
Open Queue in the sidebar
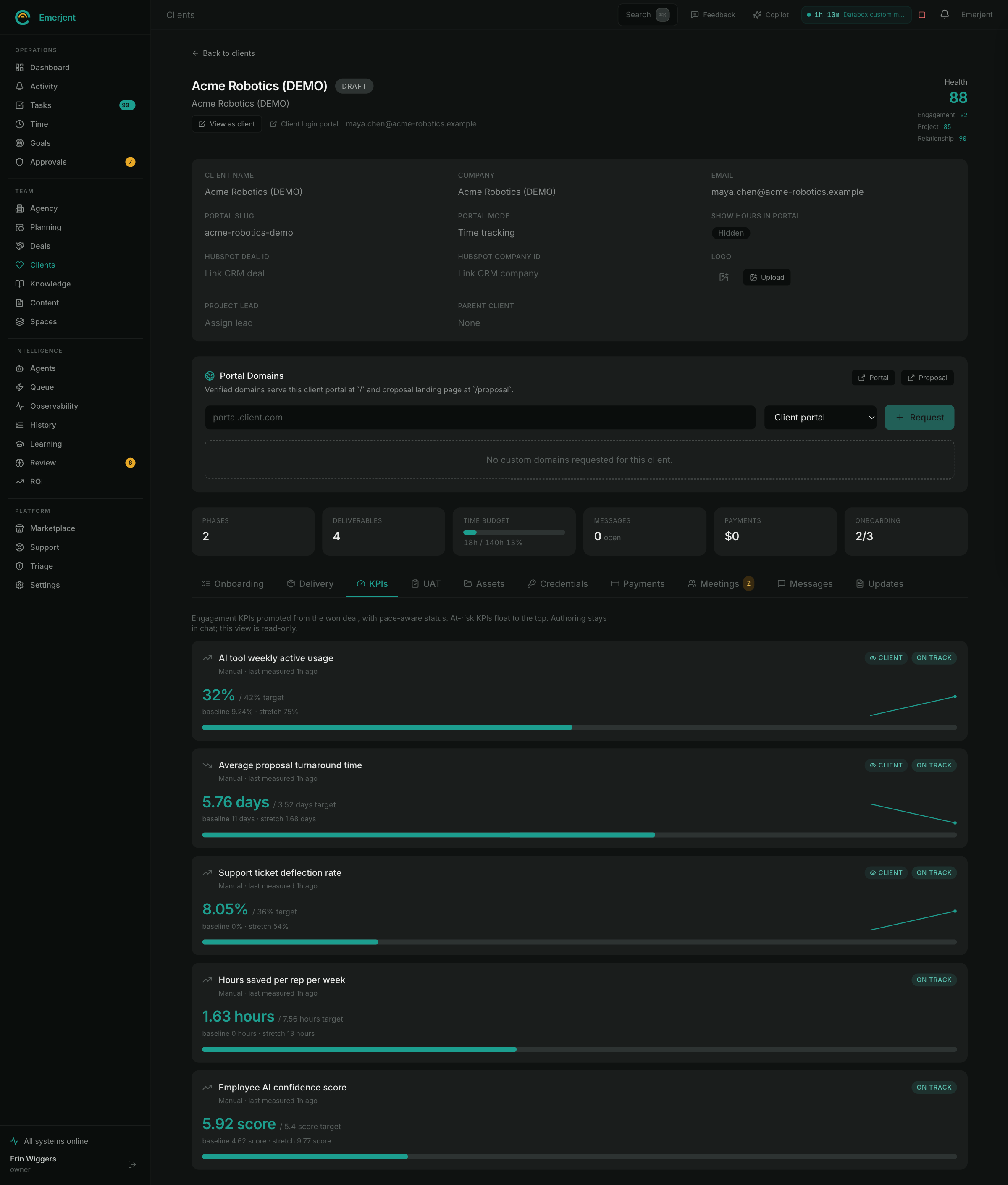coord(75,387)
